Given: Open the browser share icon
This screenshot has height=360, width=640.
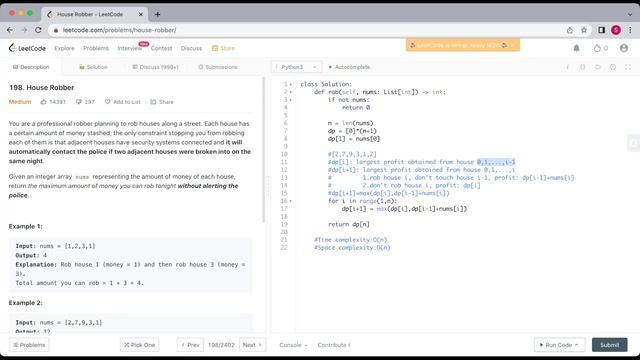Looking at the screenshot, I should (x=569, y=30).
